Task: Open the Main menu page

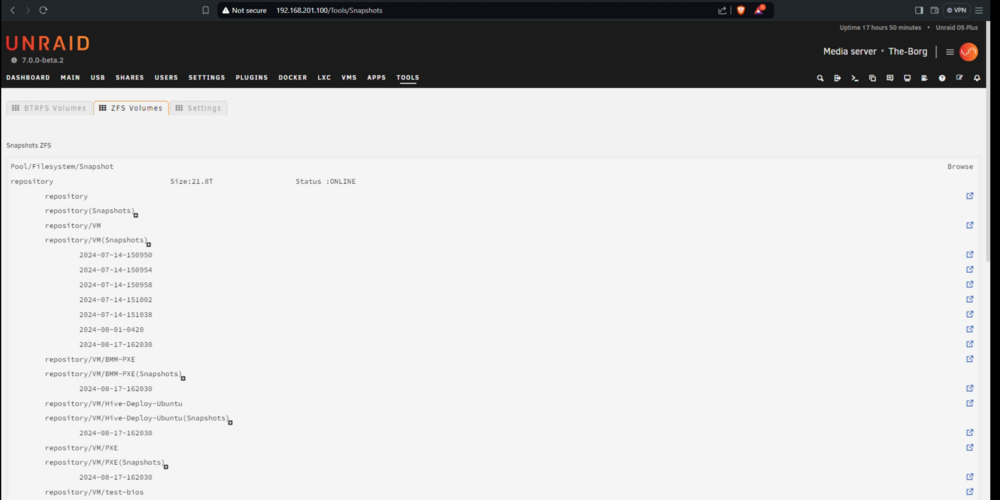Action: (70, 78)
